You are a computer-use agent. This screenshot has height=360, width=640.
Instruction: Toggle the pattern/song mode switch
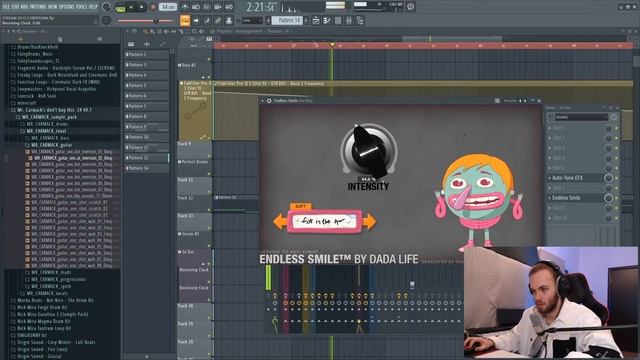(120, 7)
